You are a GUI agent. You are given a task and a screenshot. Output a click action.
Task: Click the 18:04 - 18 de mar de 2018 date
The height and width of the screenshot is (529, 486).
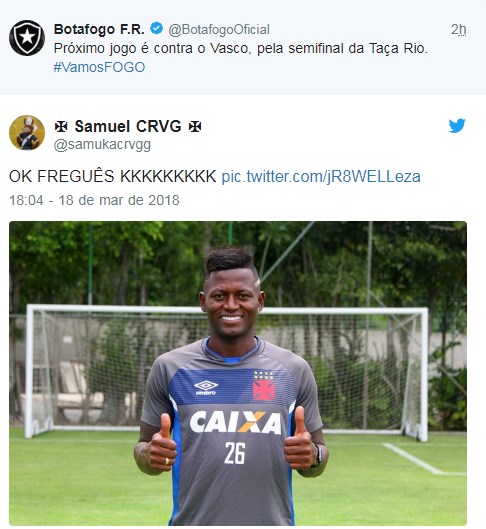[94, 200]
